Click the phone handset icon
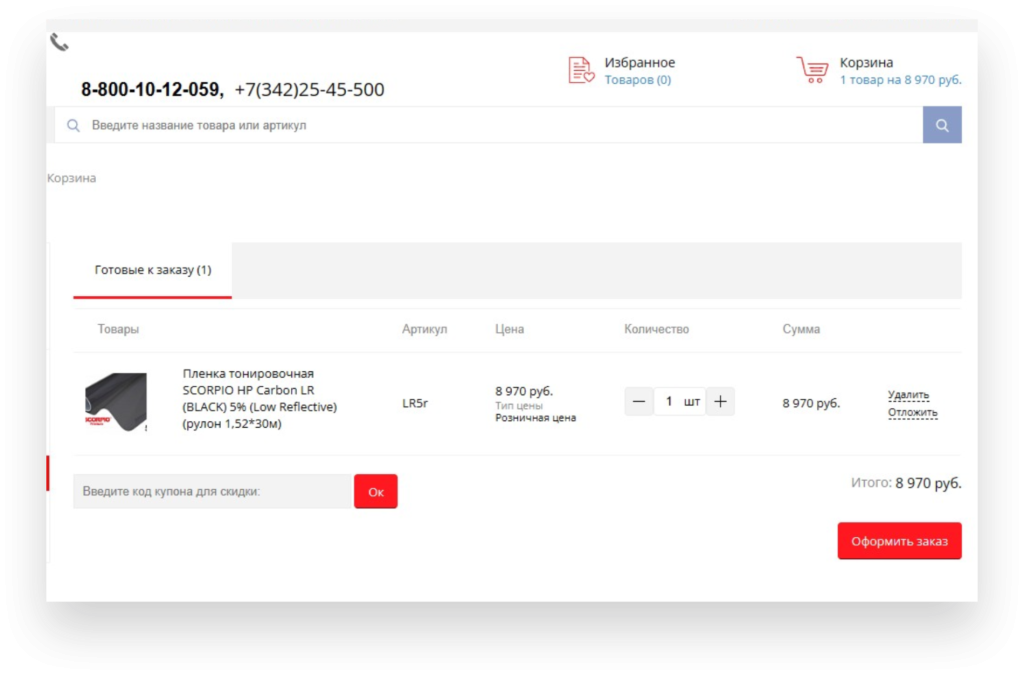The height and width of the screenshot is (675, 1024). click(60, 42)
